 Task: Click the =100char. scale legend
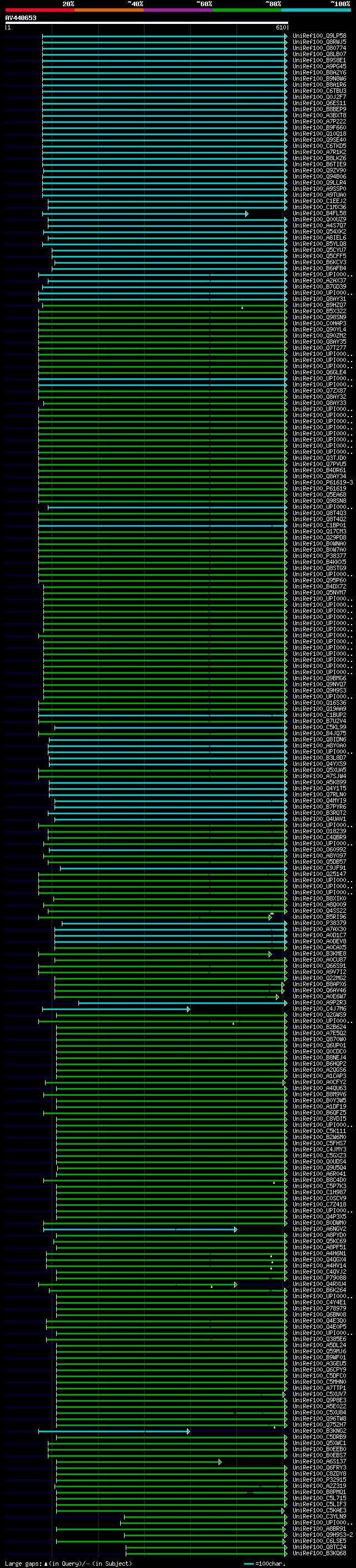point(265,1563)
